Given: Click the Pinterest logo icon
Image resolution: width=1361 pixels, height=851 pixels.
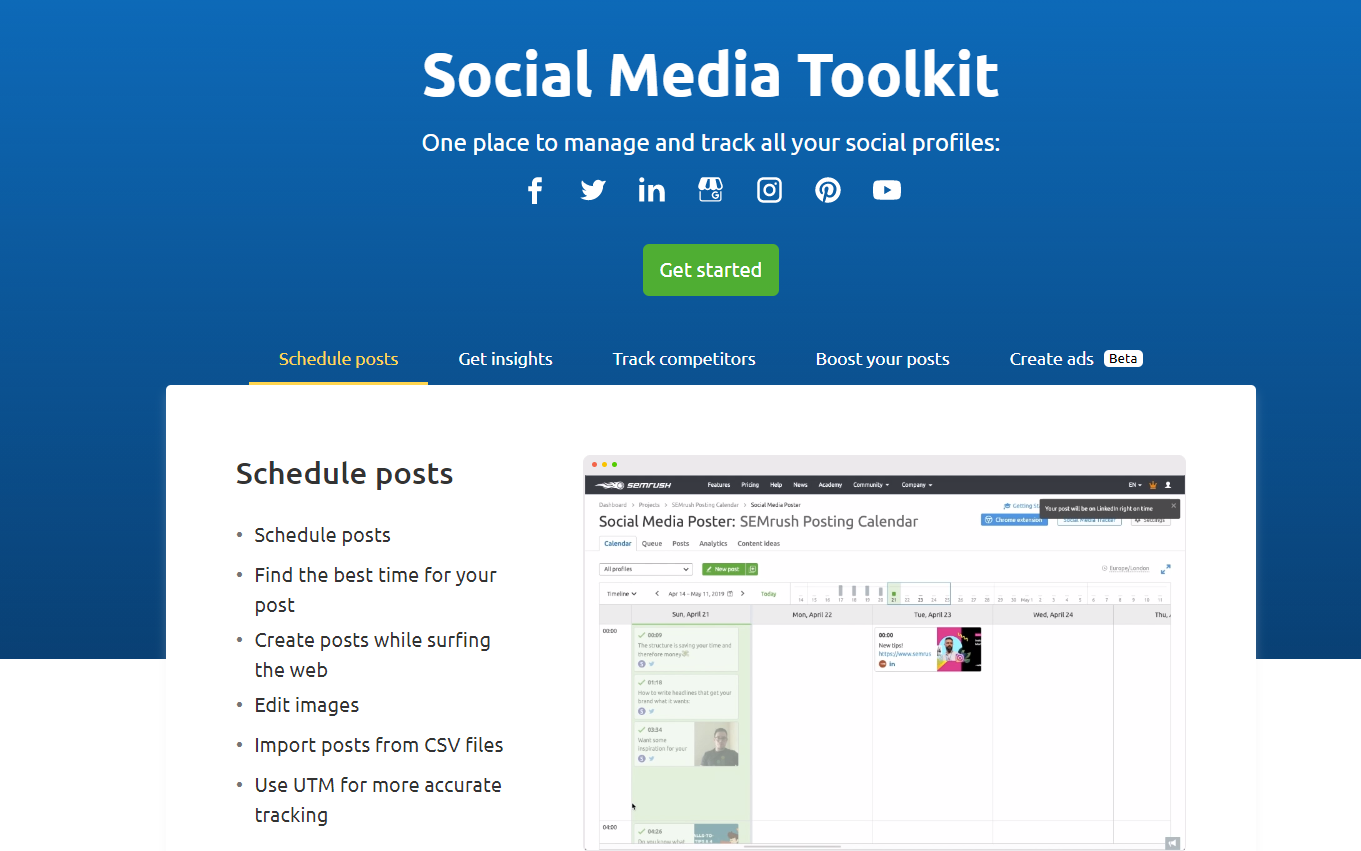Looking at the screenshot, I should (828, 190).
